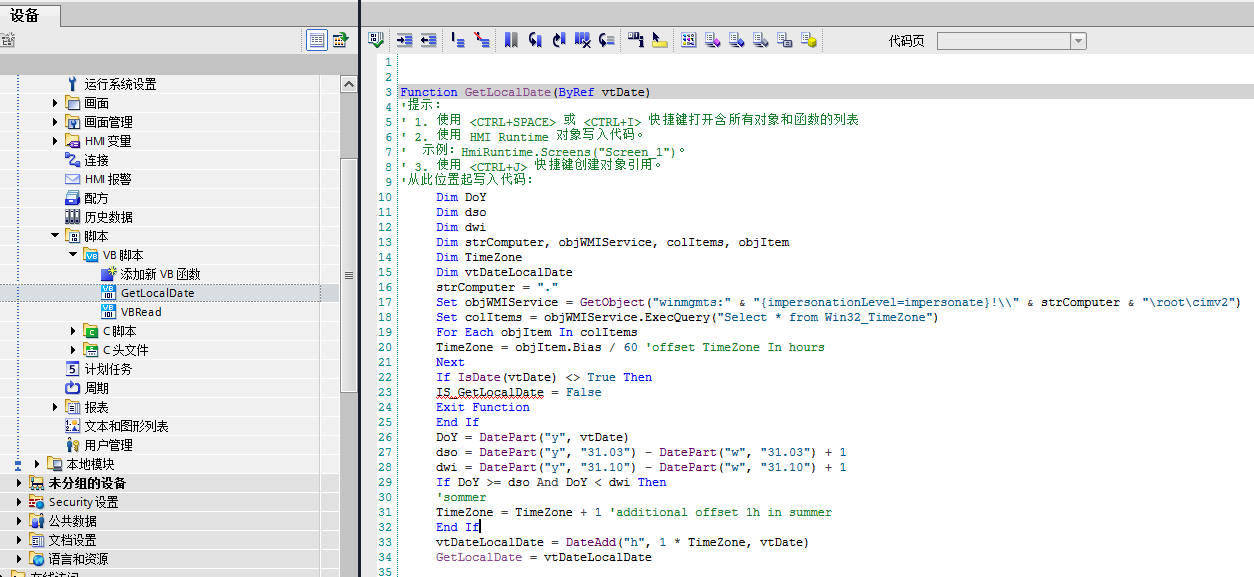Open 文本和图形列表 item
The image size is (1254, 577).
pyautogui.click(x=126, y=426)
